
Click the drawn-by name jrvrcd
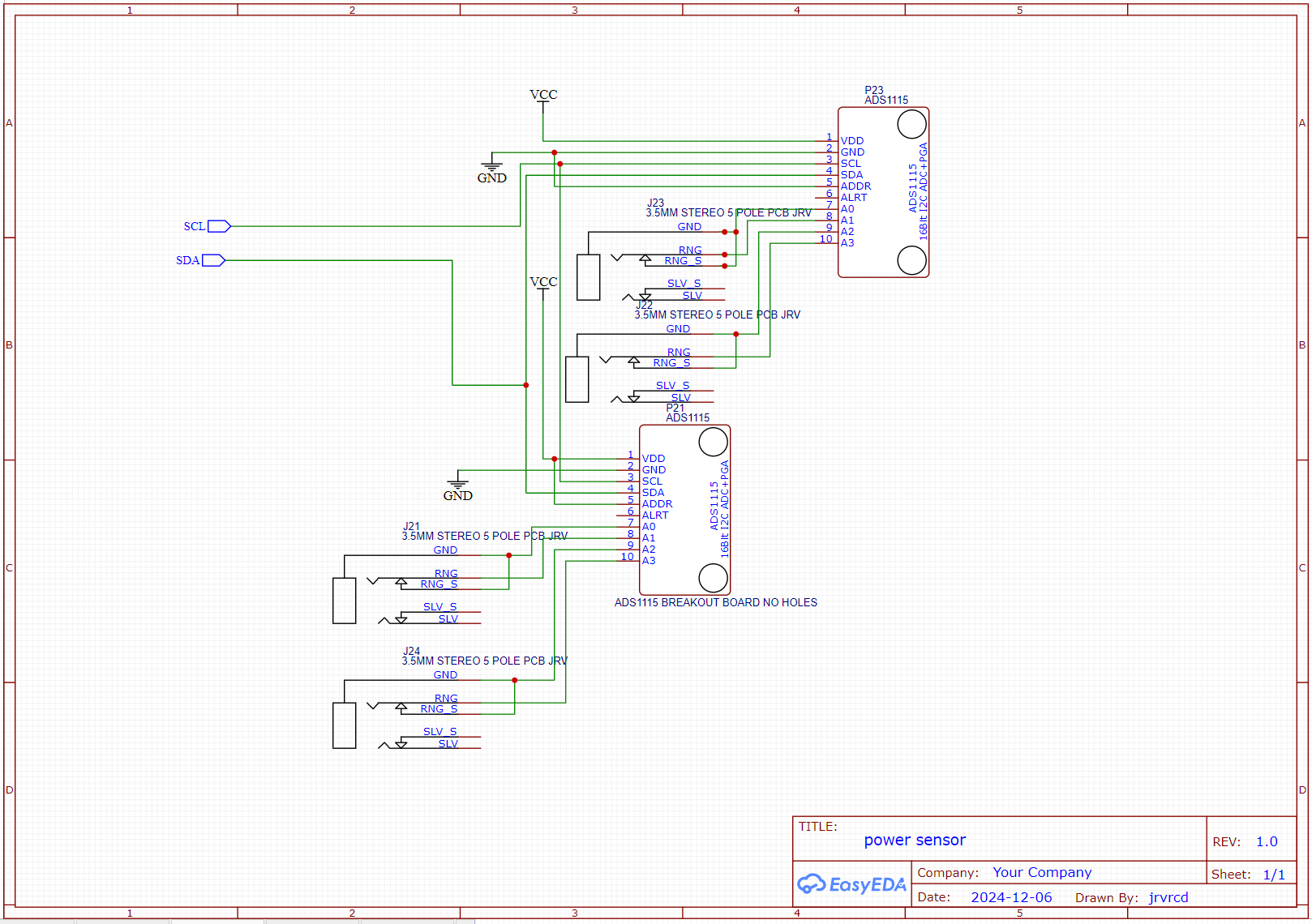pyautogui.click(x=1168, y=897)
